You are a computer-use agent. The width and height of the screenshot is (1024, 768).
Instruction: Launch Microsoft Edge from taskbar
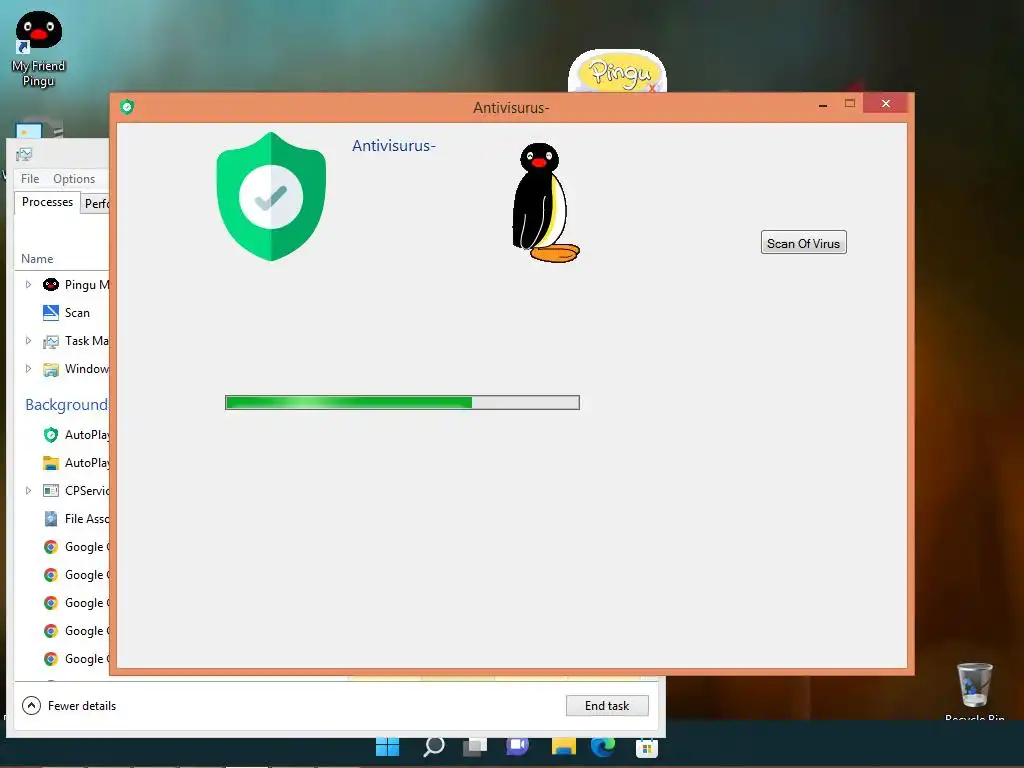[603, 746]
